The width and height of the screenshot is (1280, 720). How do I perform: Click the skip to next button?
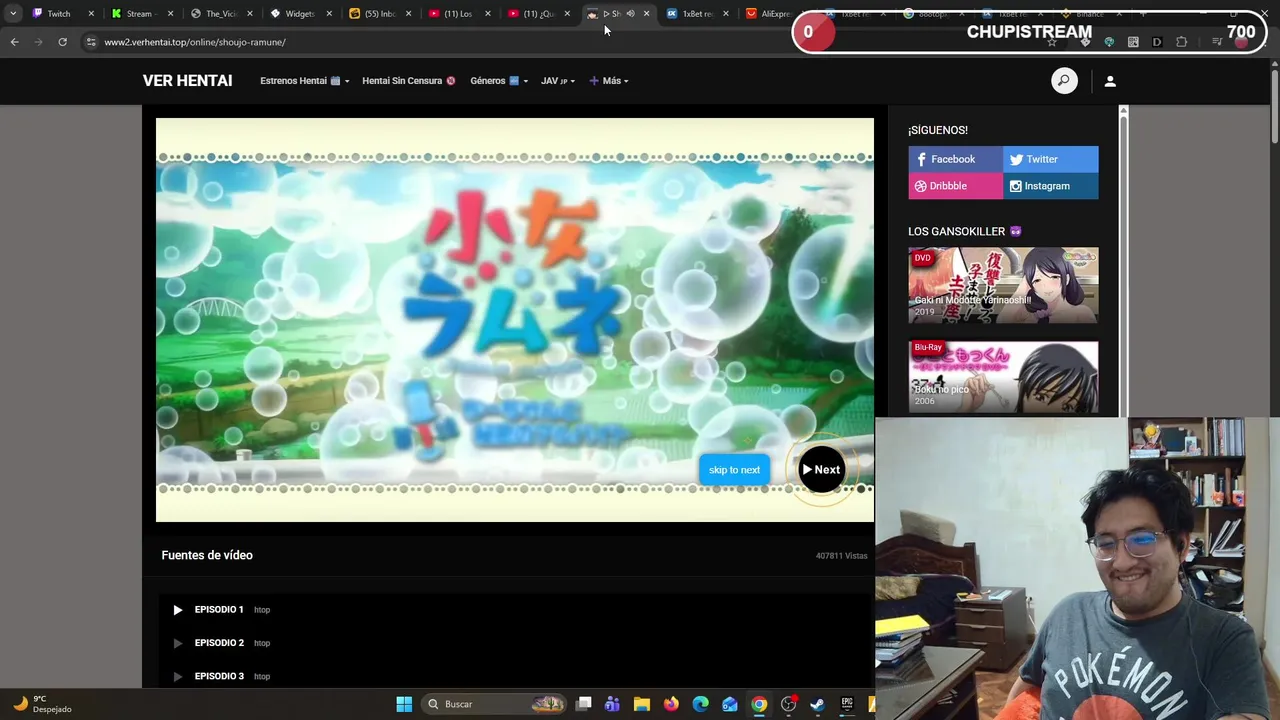tap(734, 470)
